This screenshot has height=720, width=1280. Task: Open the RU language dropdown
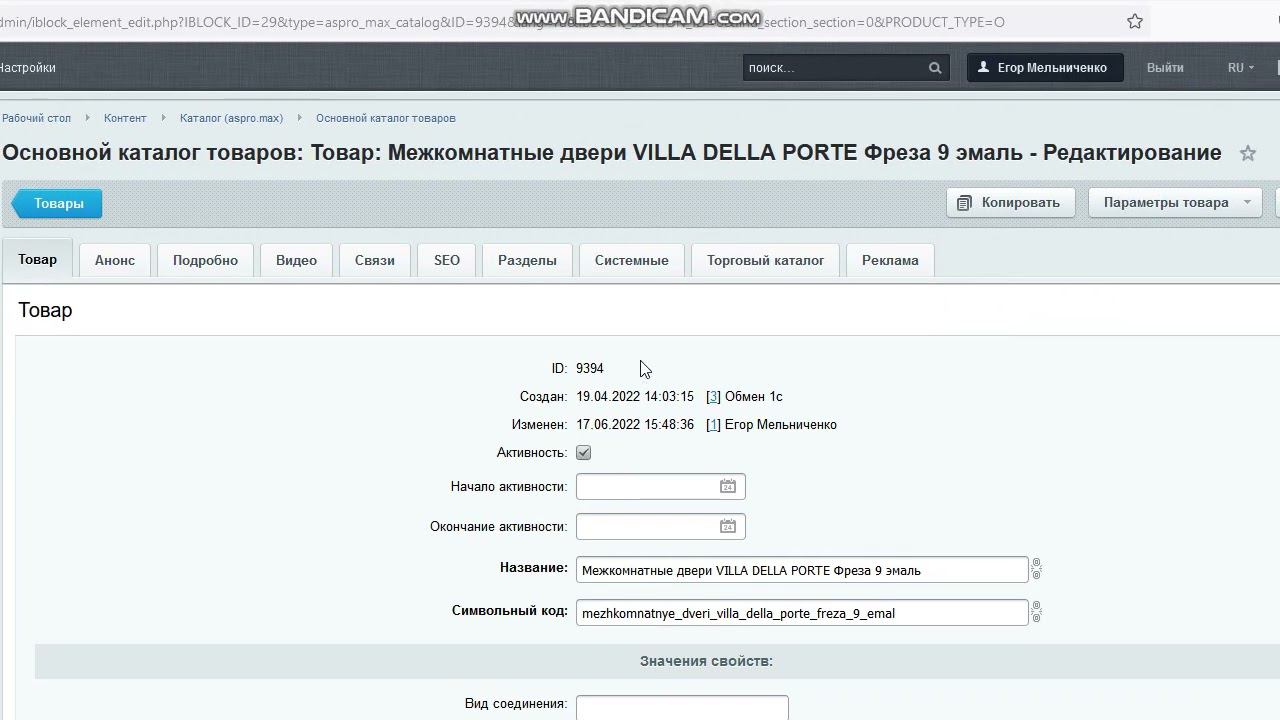click(1240, 67)
